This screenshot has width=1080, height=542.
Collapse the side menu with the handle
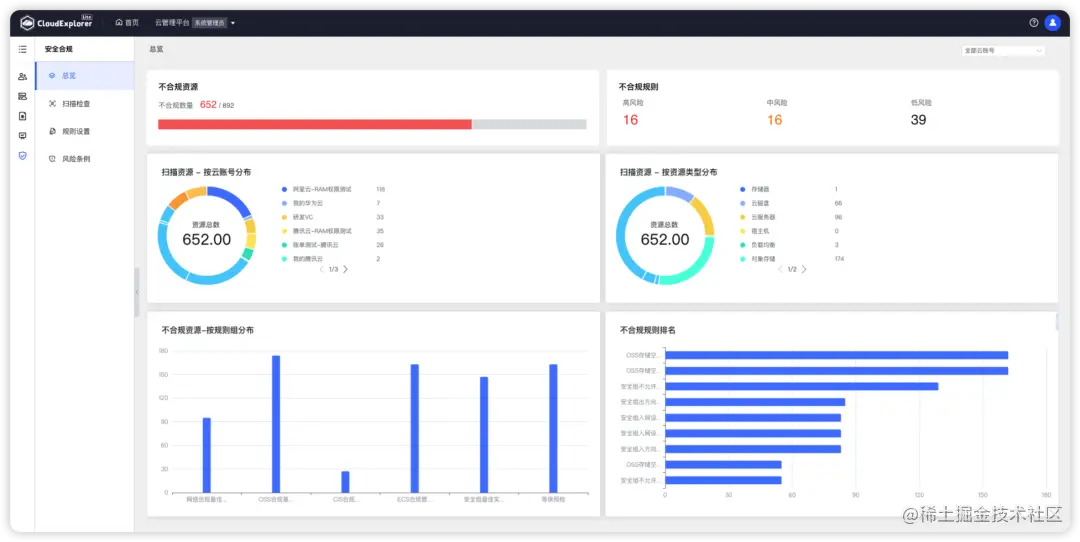(x=136, y=292)
